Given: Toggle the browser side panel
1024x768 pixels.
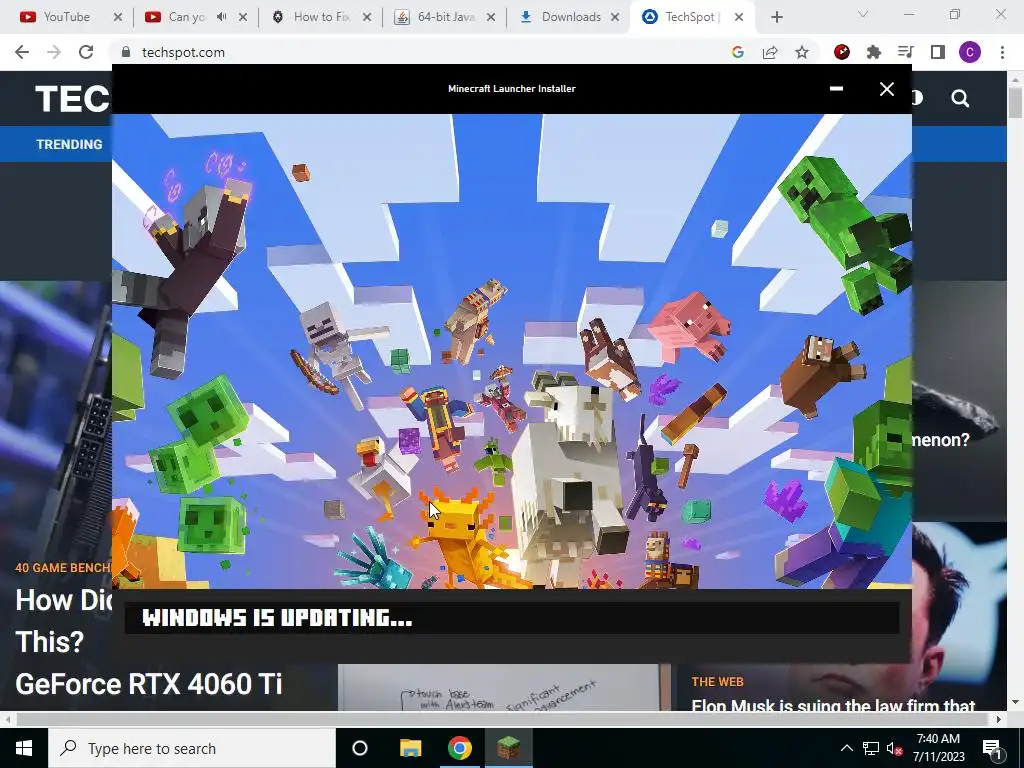Looking at the screenshot, I should (x=938, y=52).
